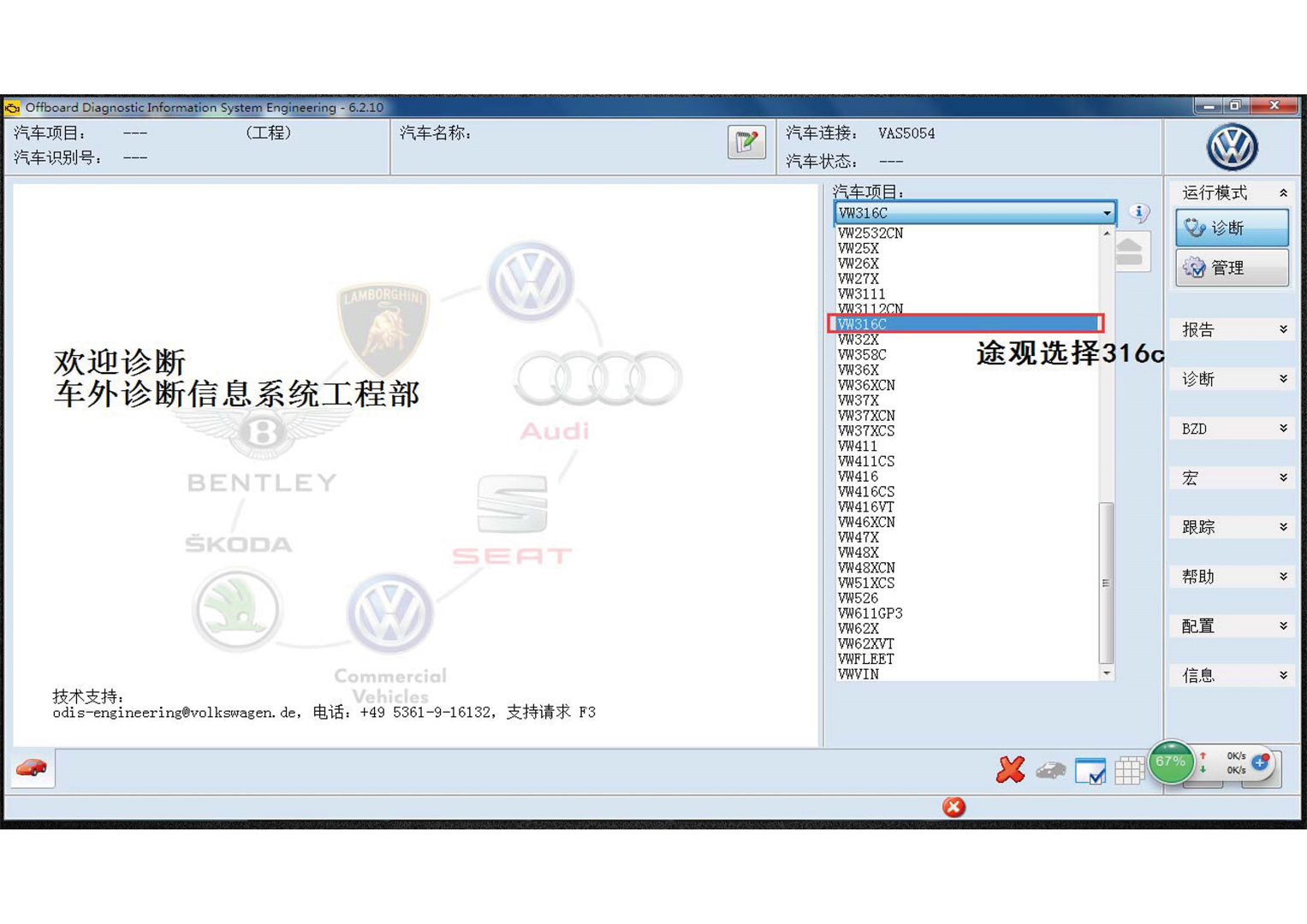Select VW51XCS from the project list
1307x924 pixels.
[x=967, y=583]
